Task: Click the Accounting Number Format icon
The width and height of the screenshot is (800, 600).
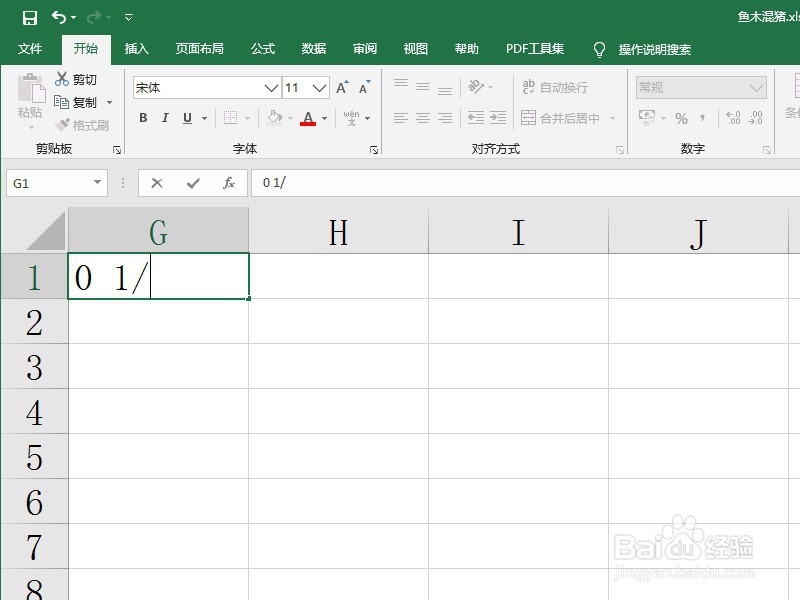Action: (x=647, y=118)
